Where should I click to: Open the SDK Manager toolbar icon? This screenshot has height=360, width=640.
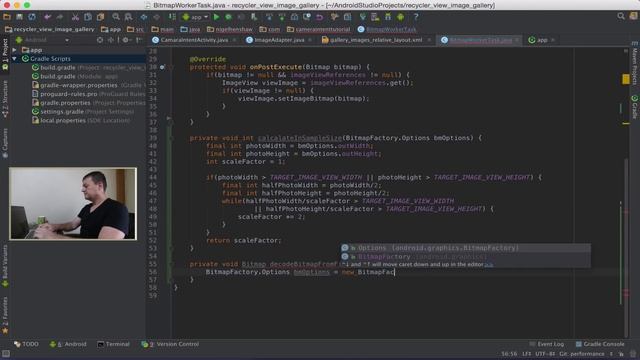point(388,17)
